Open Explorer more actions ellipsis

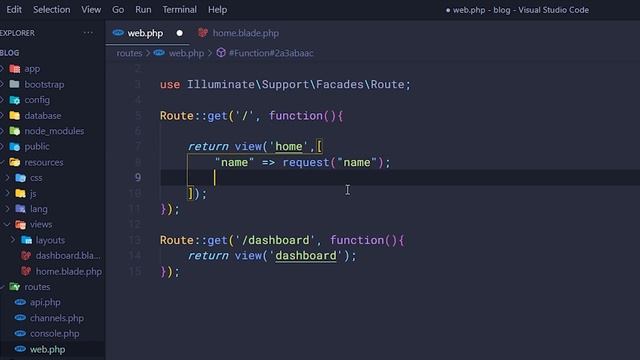(88, 33)
